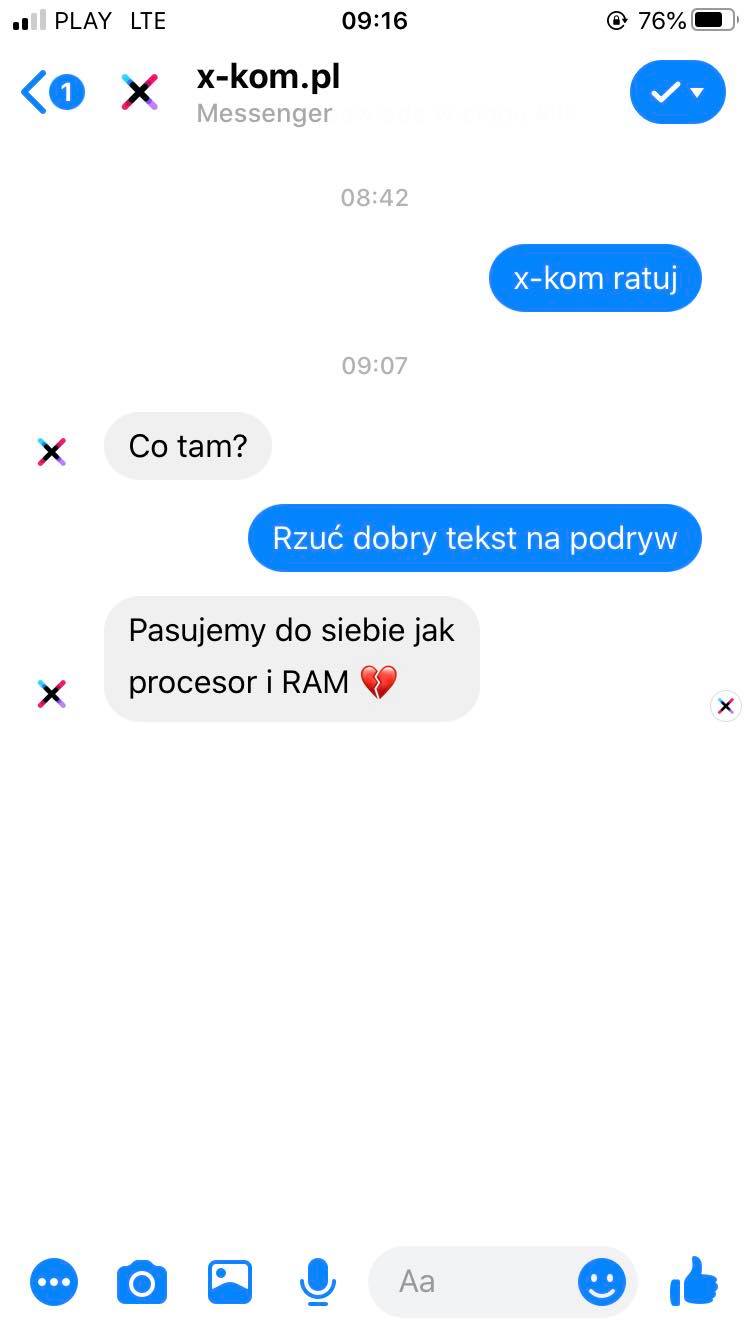
Task: Select the 'Rzuć dobry tekst na podryw' message
Action: 475,538
